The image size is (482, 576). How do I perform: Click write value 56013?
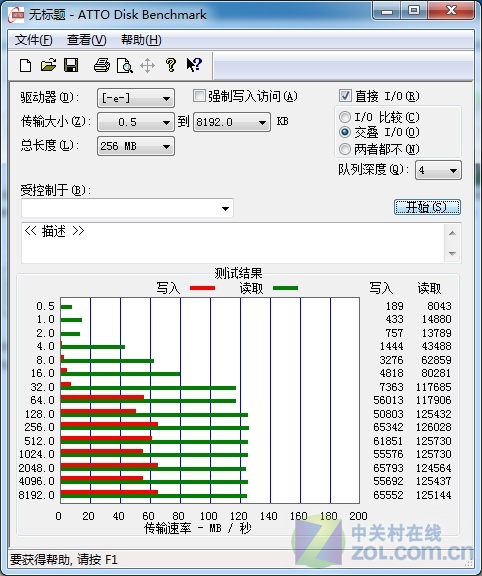point(388,400)
